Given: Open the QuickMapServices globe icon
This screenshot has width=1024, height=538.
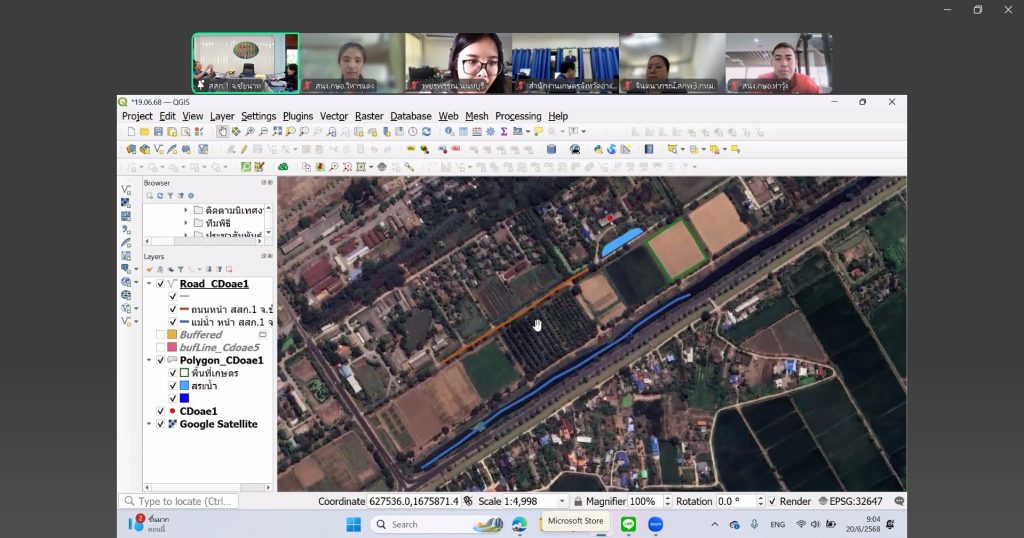Looking at the screenshot, I should tap(611, 149).
